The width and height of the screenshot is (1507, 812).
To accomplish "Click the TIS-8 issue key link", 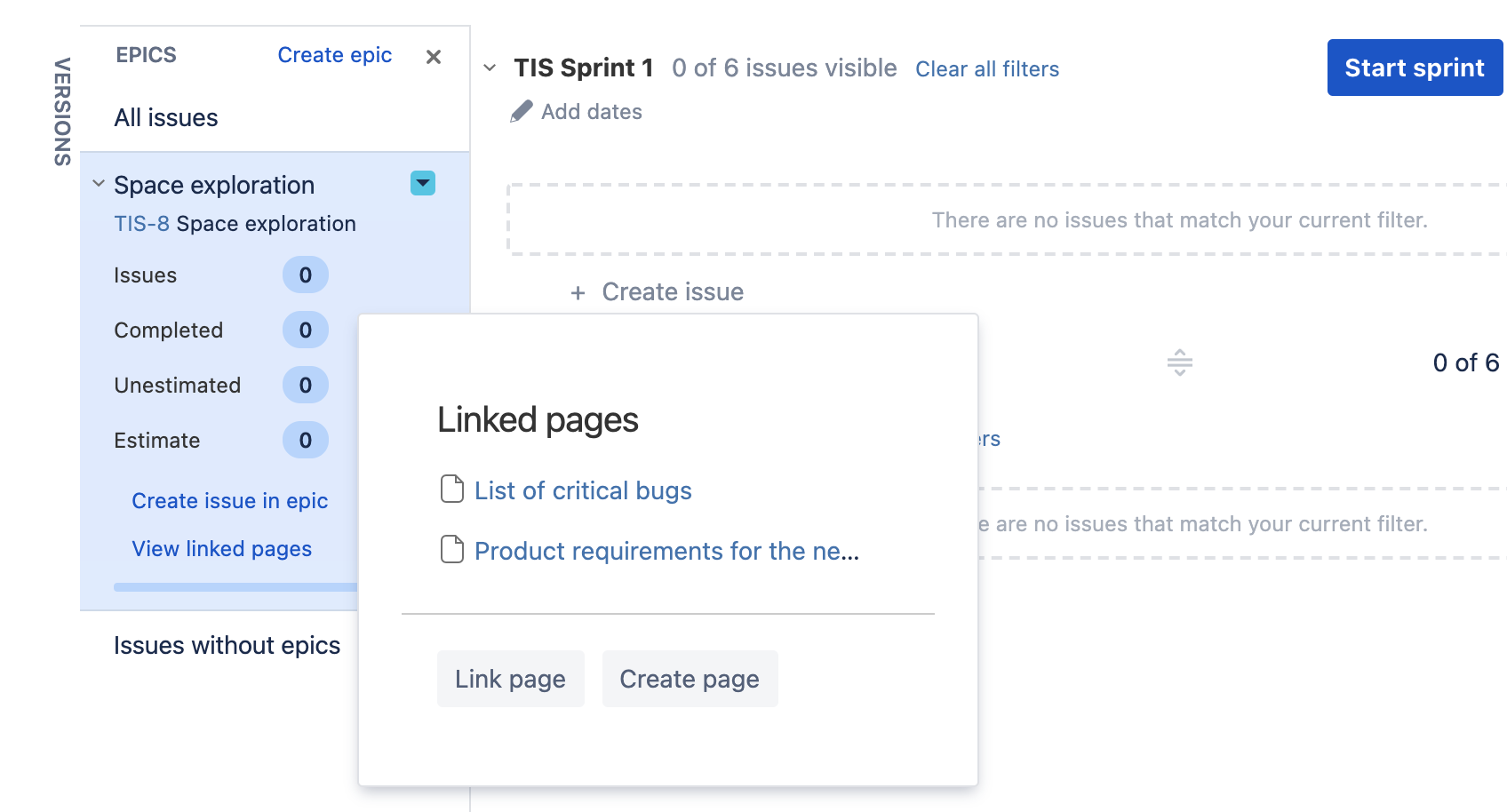I will (141, 224).
